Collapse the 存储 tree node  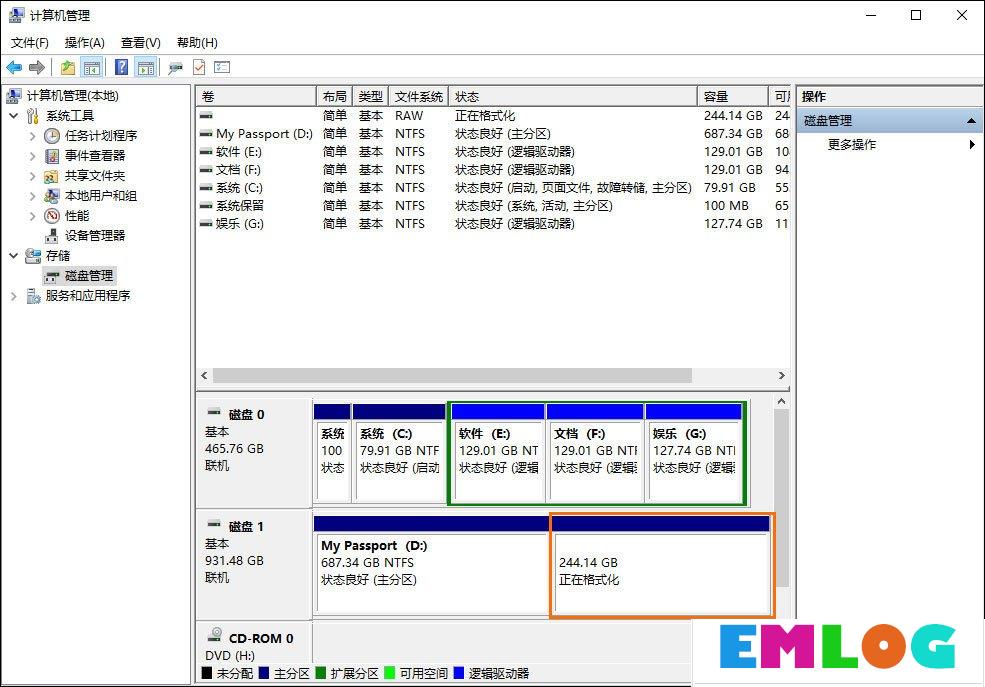click(x=14, y=256)
